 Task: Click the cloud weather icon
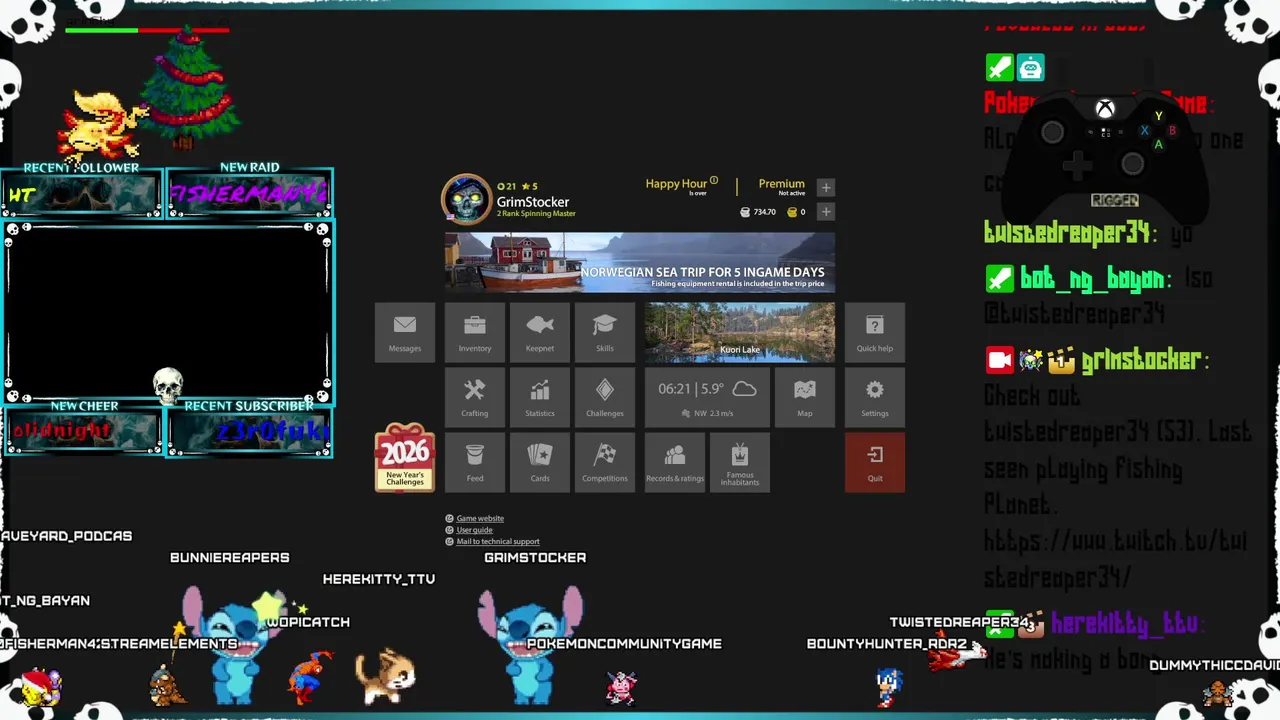coord(745,389)
